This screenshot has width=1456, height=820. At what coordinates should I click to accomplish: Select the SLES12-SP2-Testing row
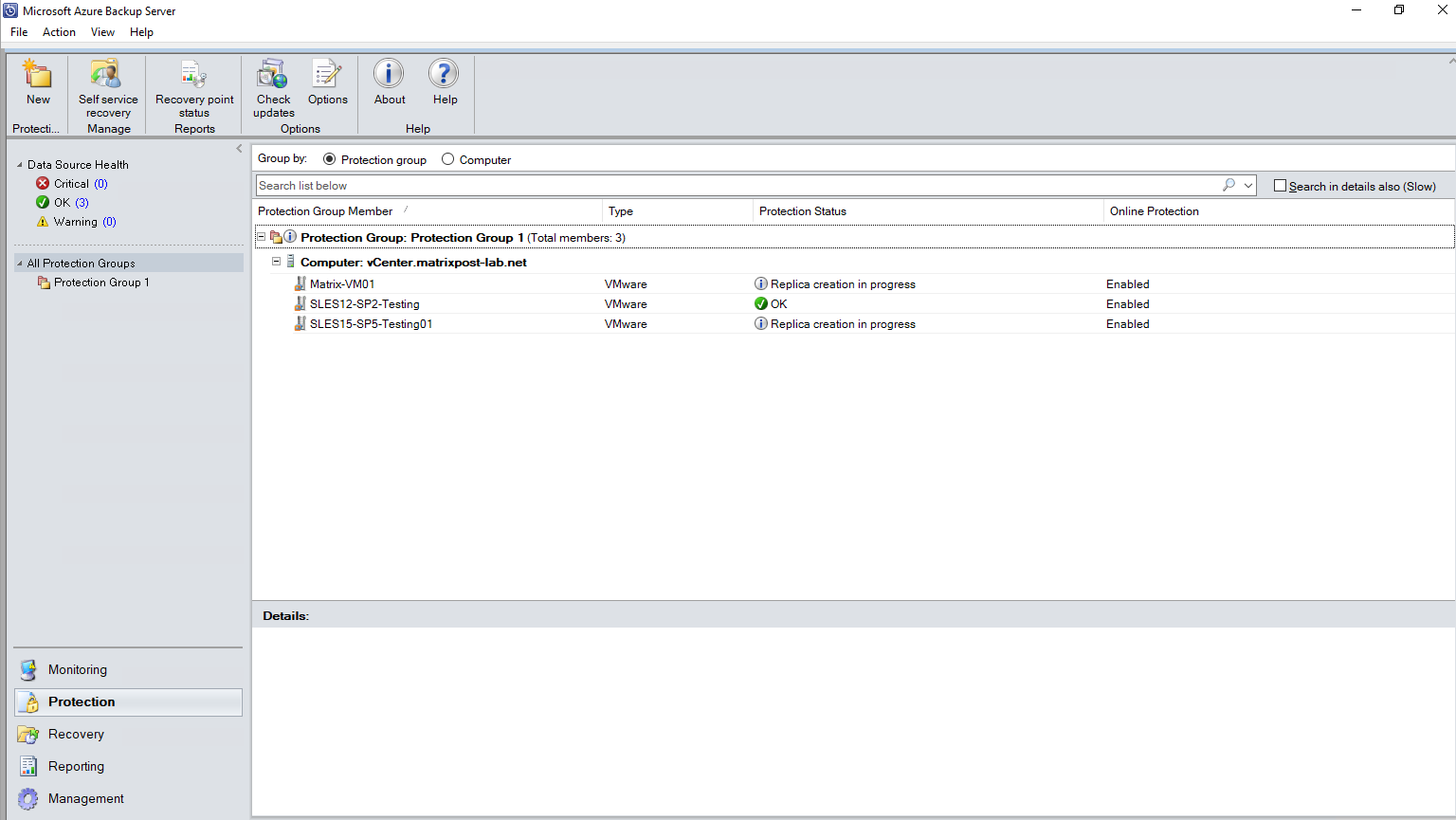(x=853, y=303)
